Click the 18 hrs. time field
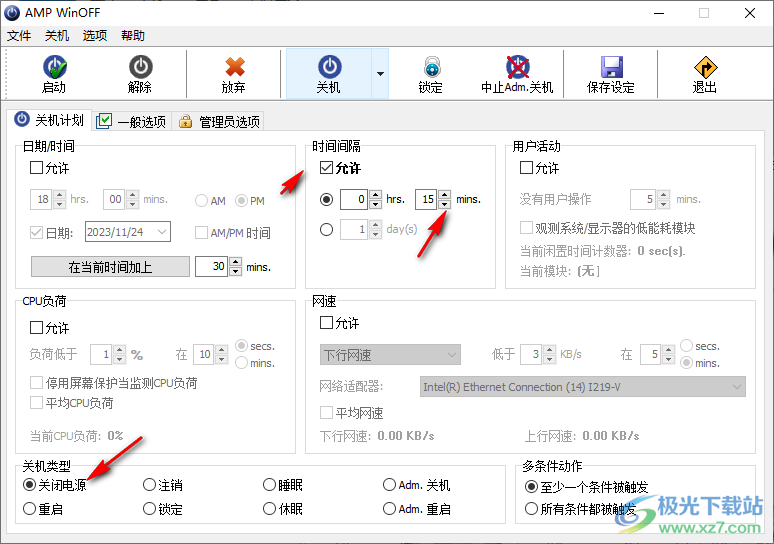 (x=41, y=199)
